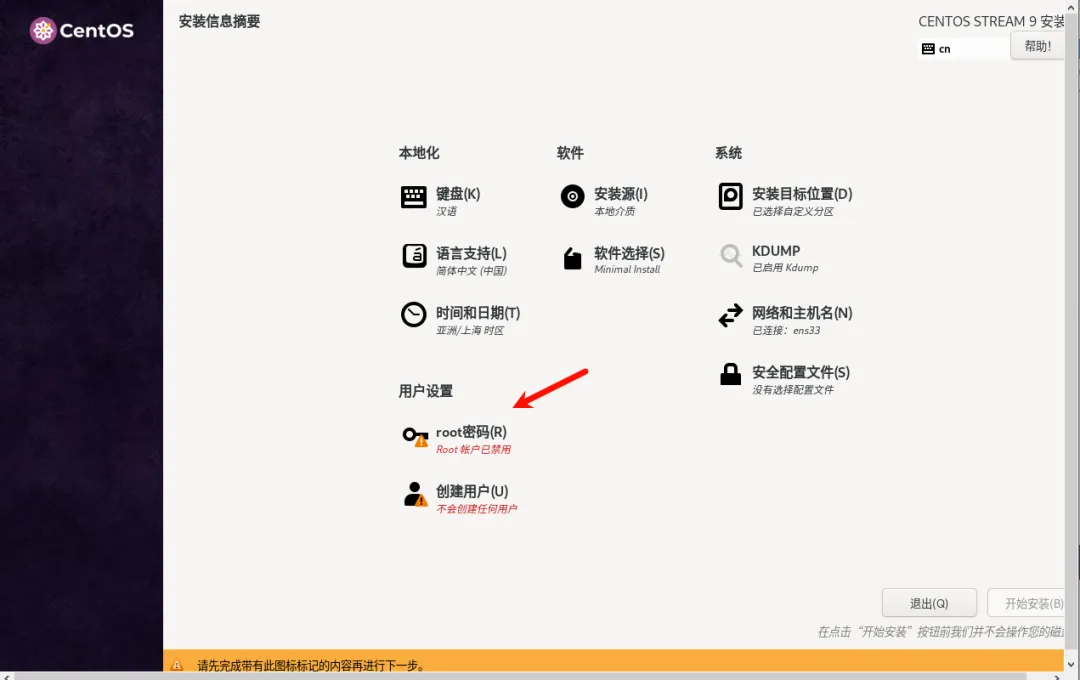Open 安全配置文件(S) settings
This screenshot has width=1080, height=680.
coord(801,372)
